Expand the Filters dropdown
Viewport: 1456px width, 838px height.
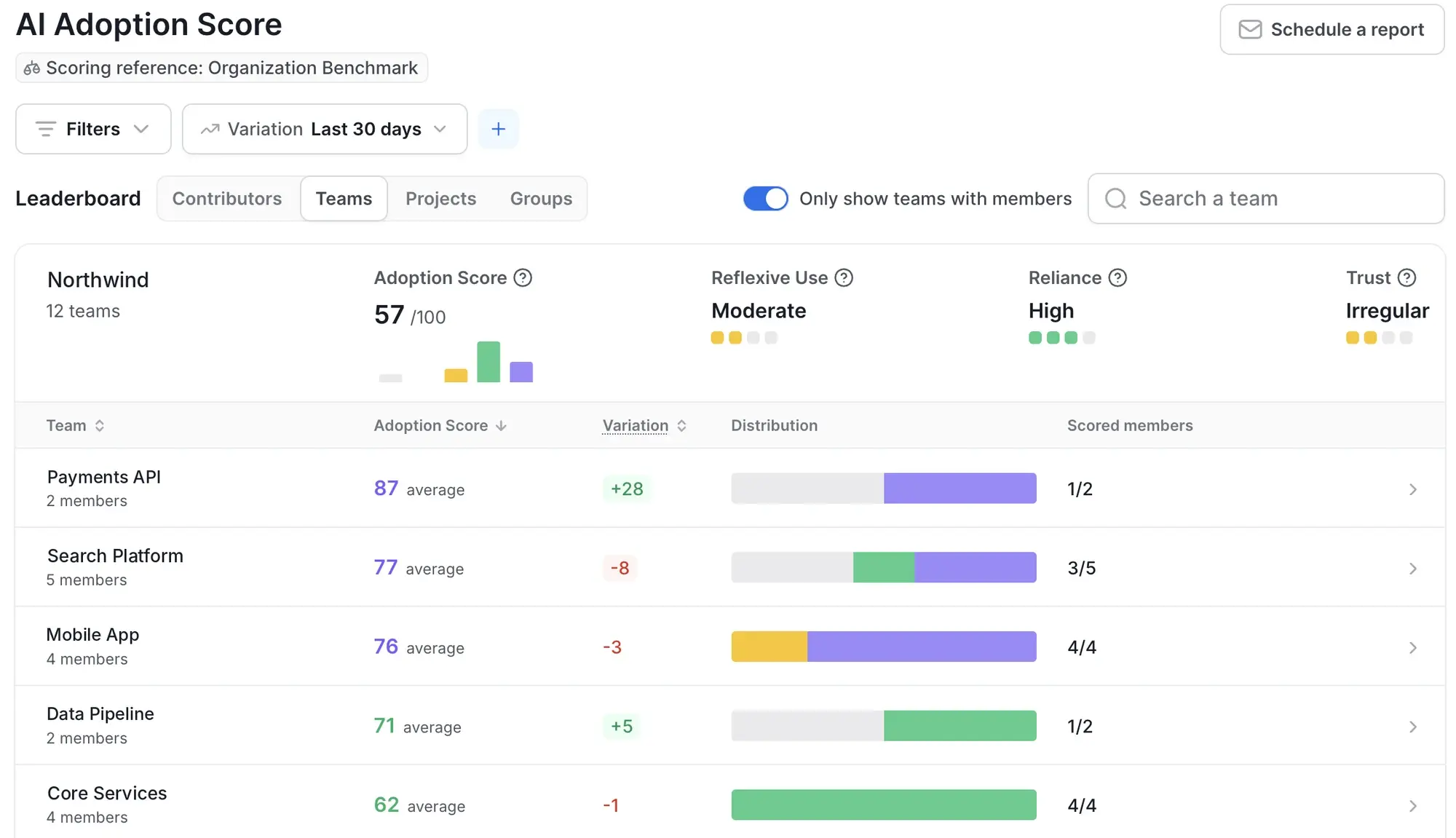click(93, 130)
